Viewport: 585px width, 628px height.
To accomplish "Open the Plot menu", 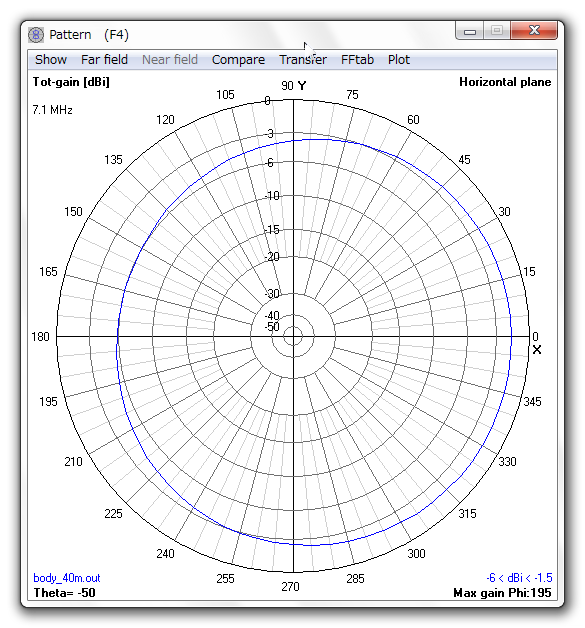I will point(399,60).
